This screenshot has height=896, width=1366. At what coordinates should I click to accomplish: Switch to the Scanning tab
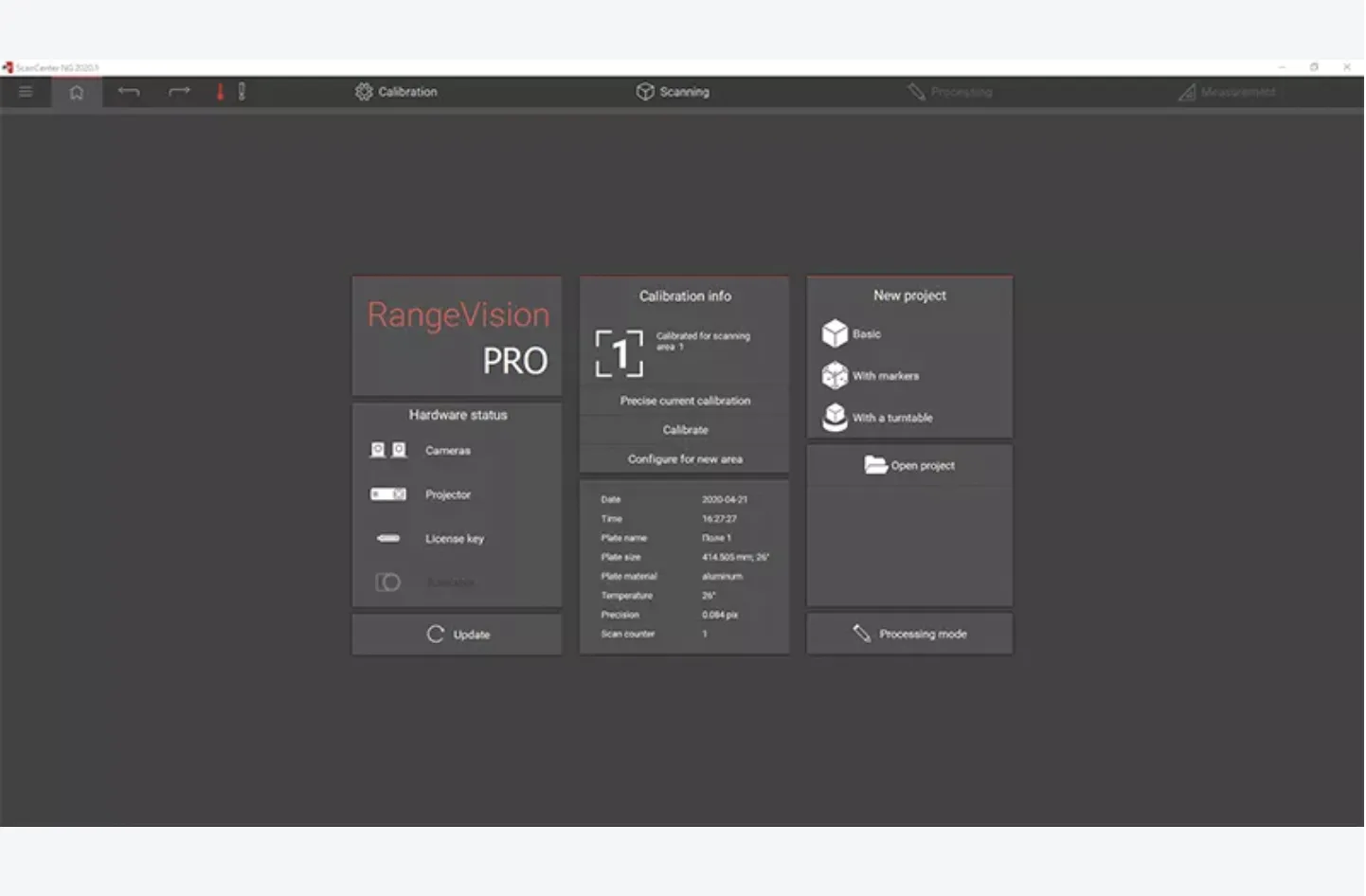pos(673,92)
